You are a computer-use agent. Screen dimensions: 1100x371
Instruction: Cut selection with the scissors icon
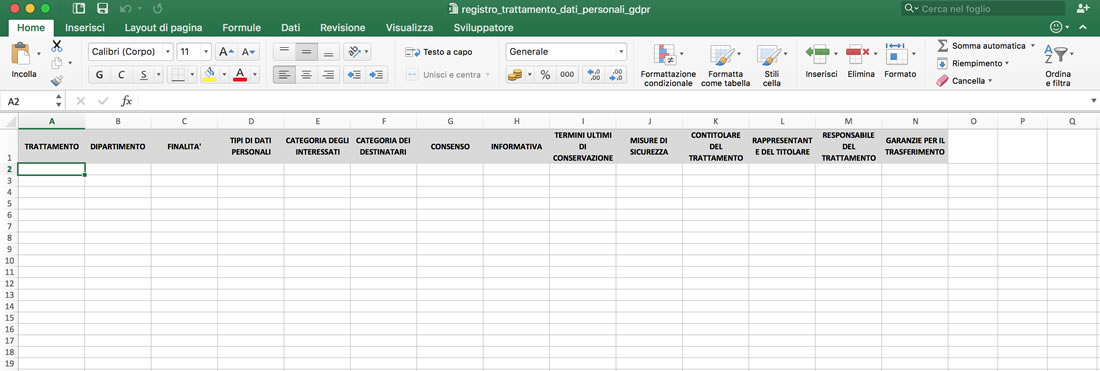[x=57, y=46]
